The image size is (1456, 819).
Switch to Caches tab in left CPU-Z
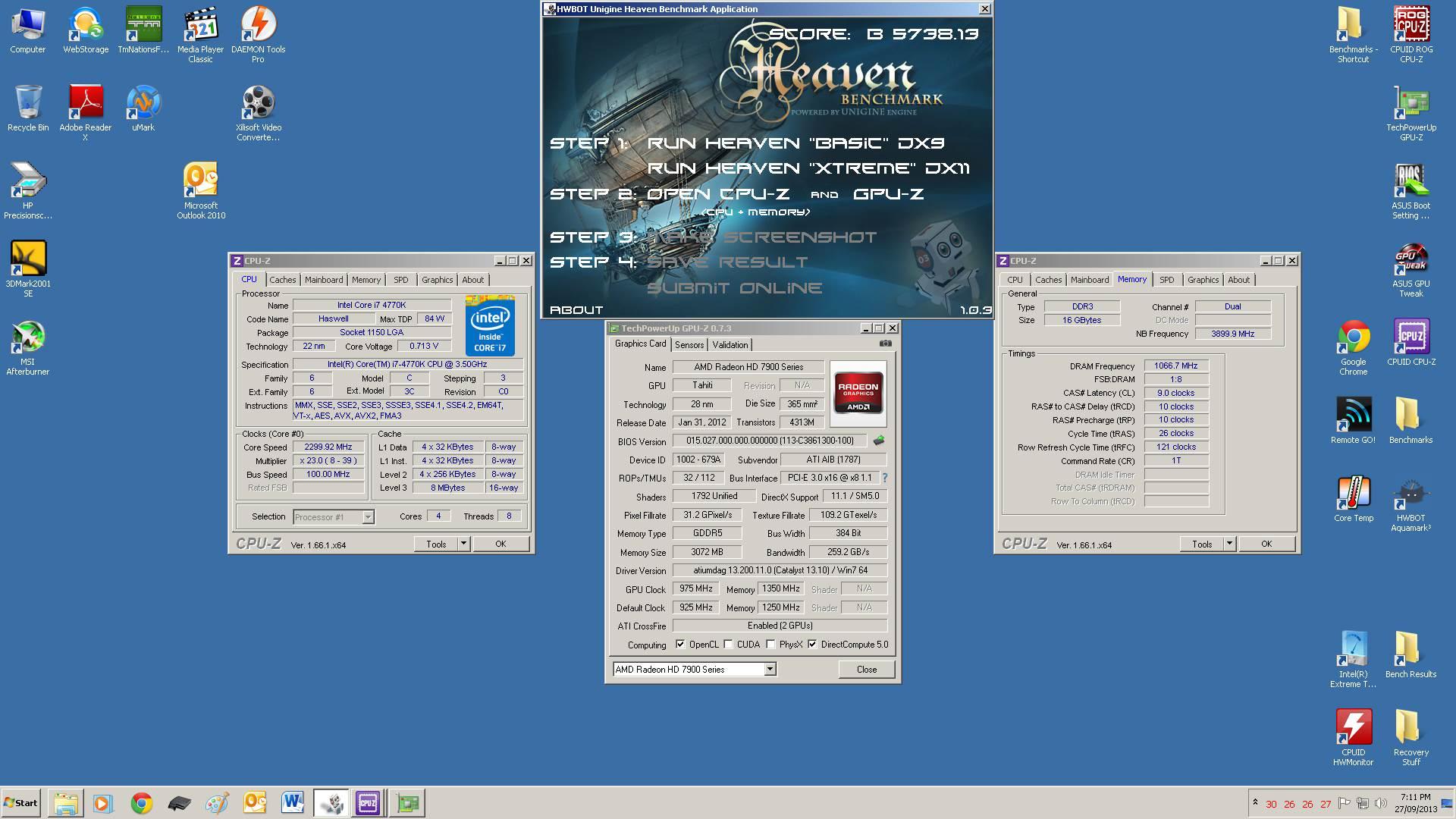tap(282, 280)
